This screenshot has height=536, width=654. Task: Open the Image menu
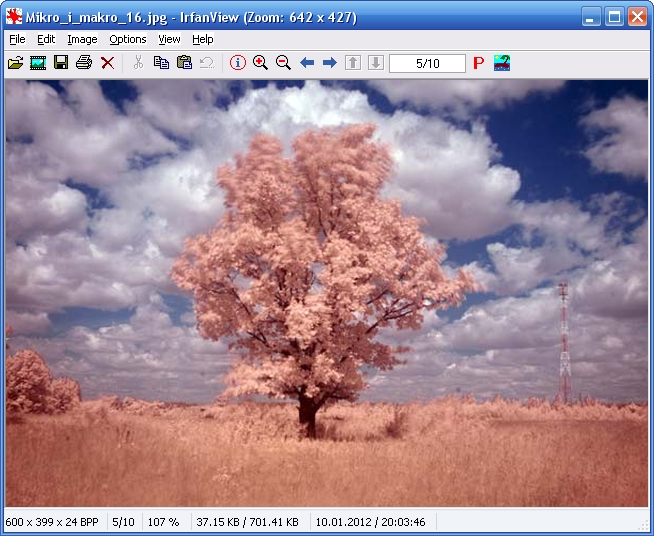pyautogui.click(x=82, y=39)
